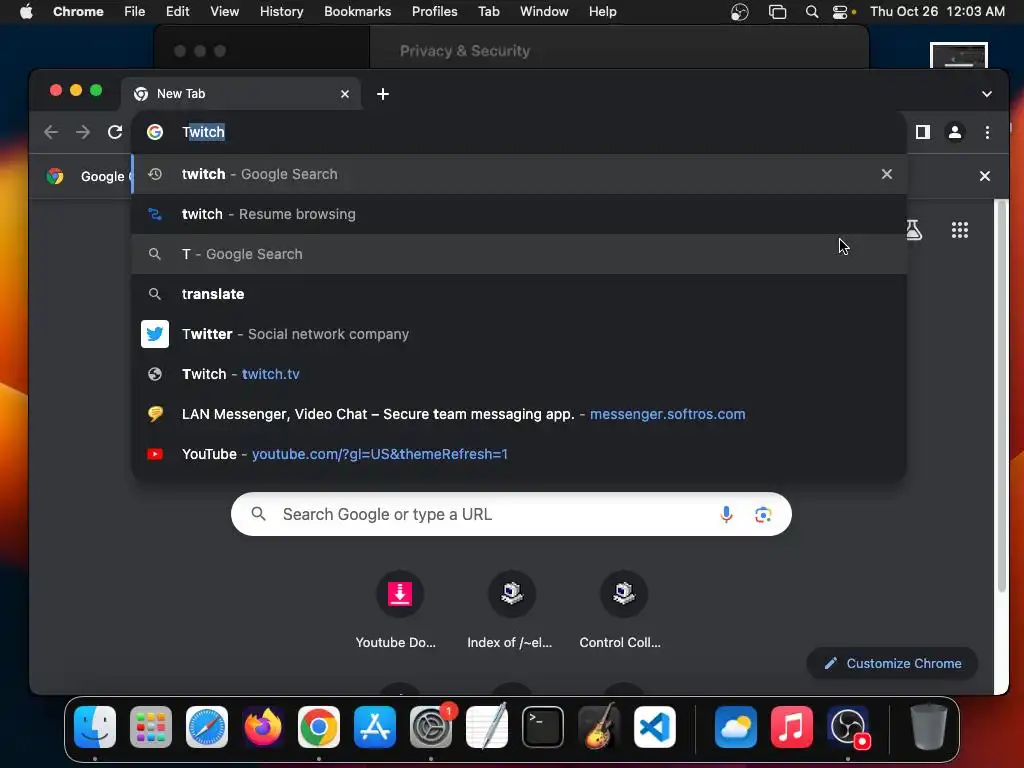Open the Chrome side panel icon
Viewport: 1024px width, 768px height.
[x=923, y=132]
